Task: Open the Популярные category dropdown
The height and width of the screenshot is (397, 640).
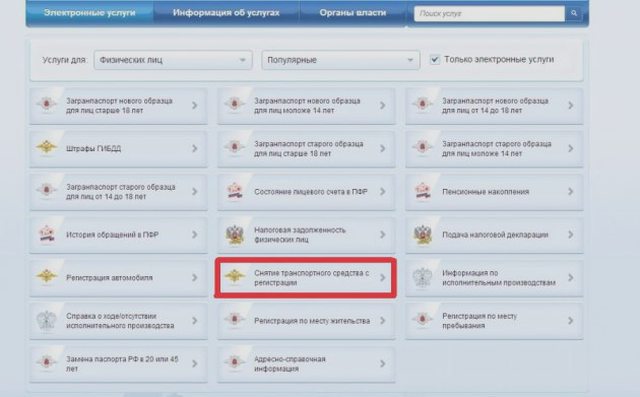Action: click(x=340, y=60)
